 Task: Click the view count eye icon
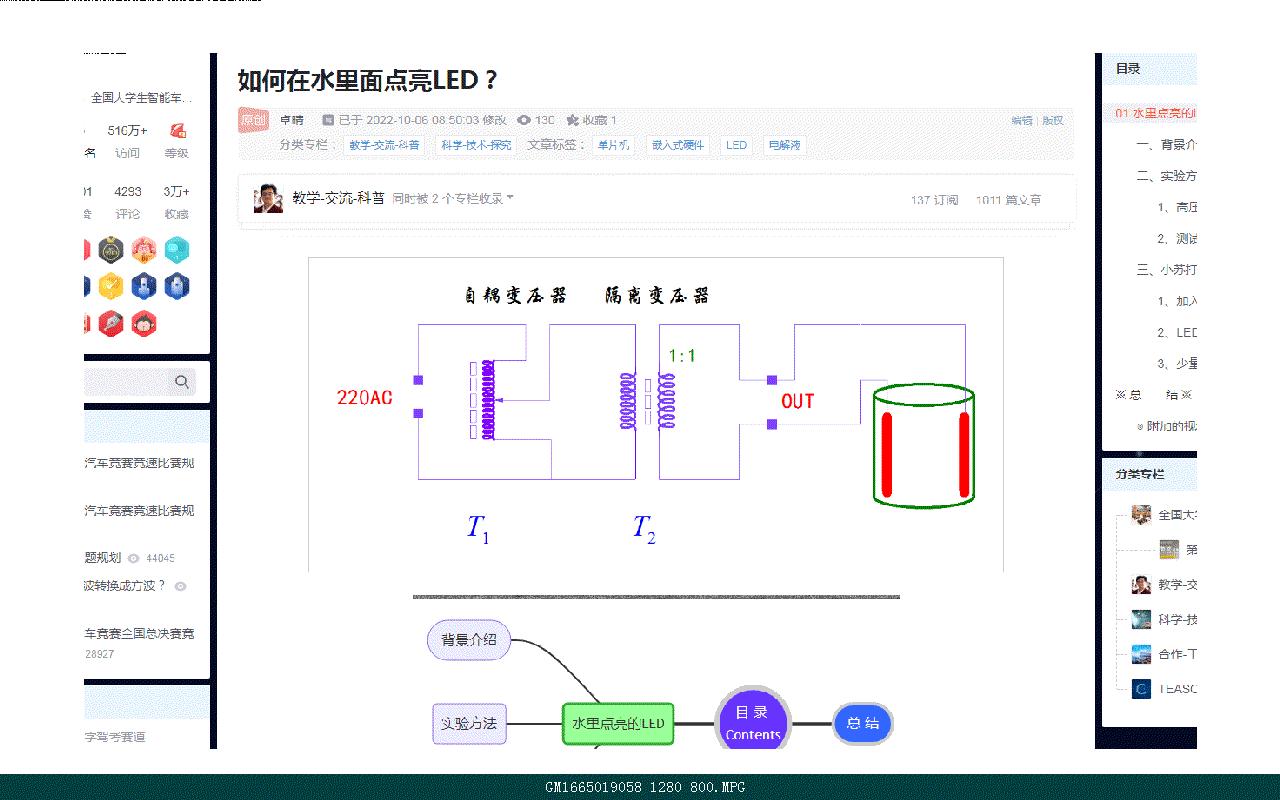(x=524, y=119)
